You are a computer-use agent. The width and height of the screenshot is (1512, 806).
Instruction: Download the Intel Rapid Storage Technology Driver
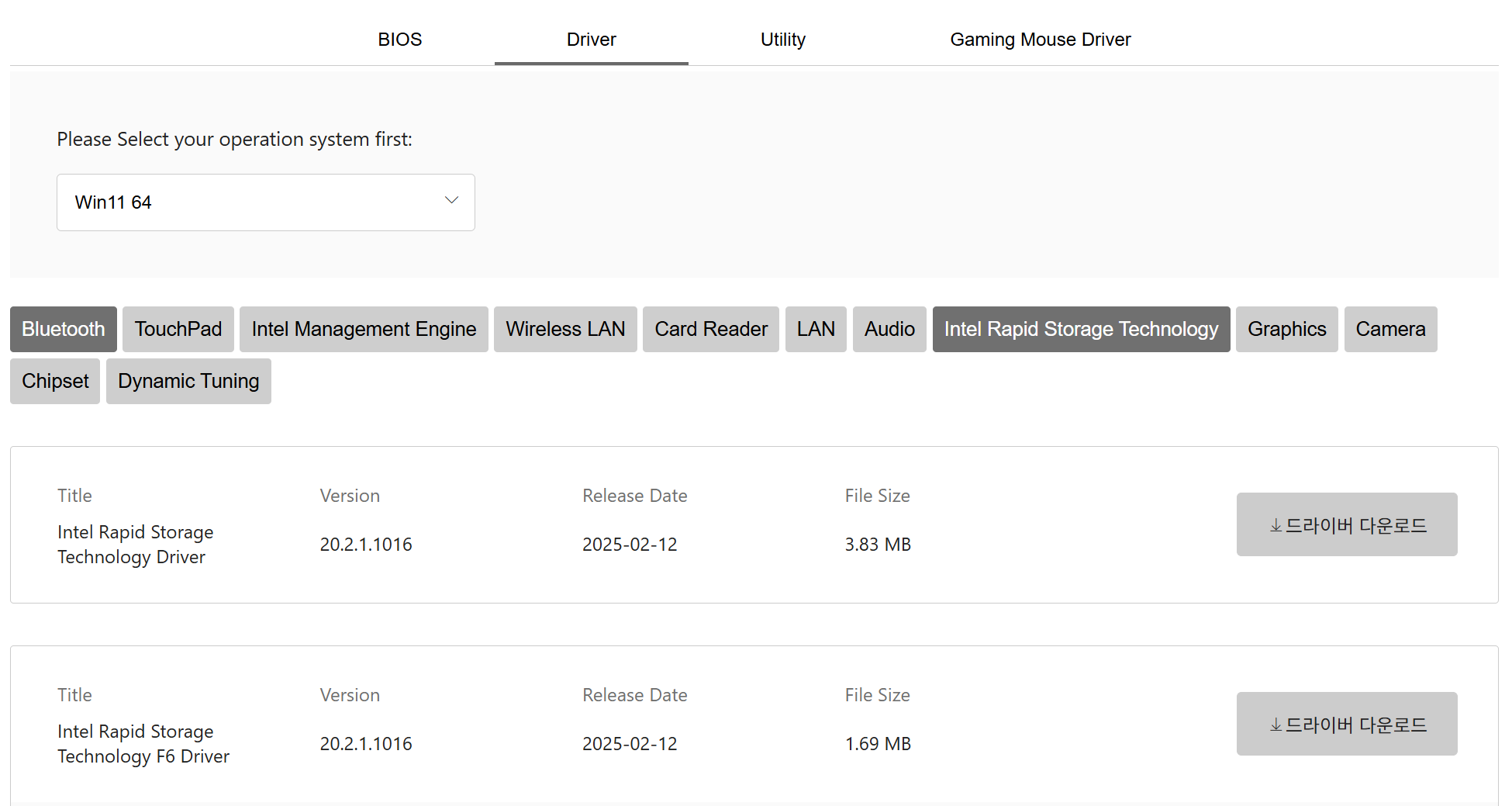tap(1347, 524)
